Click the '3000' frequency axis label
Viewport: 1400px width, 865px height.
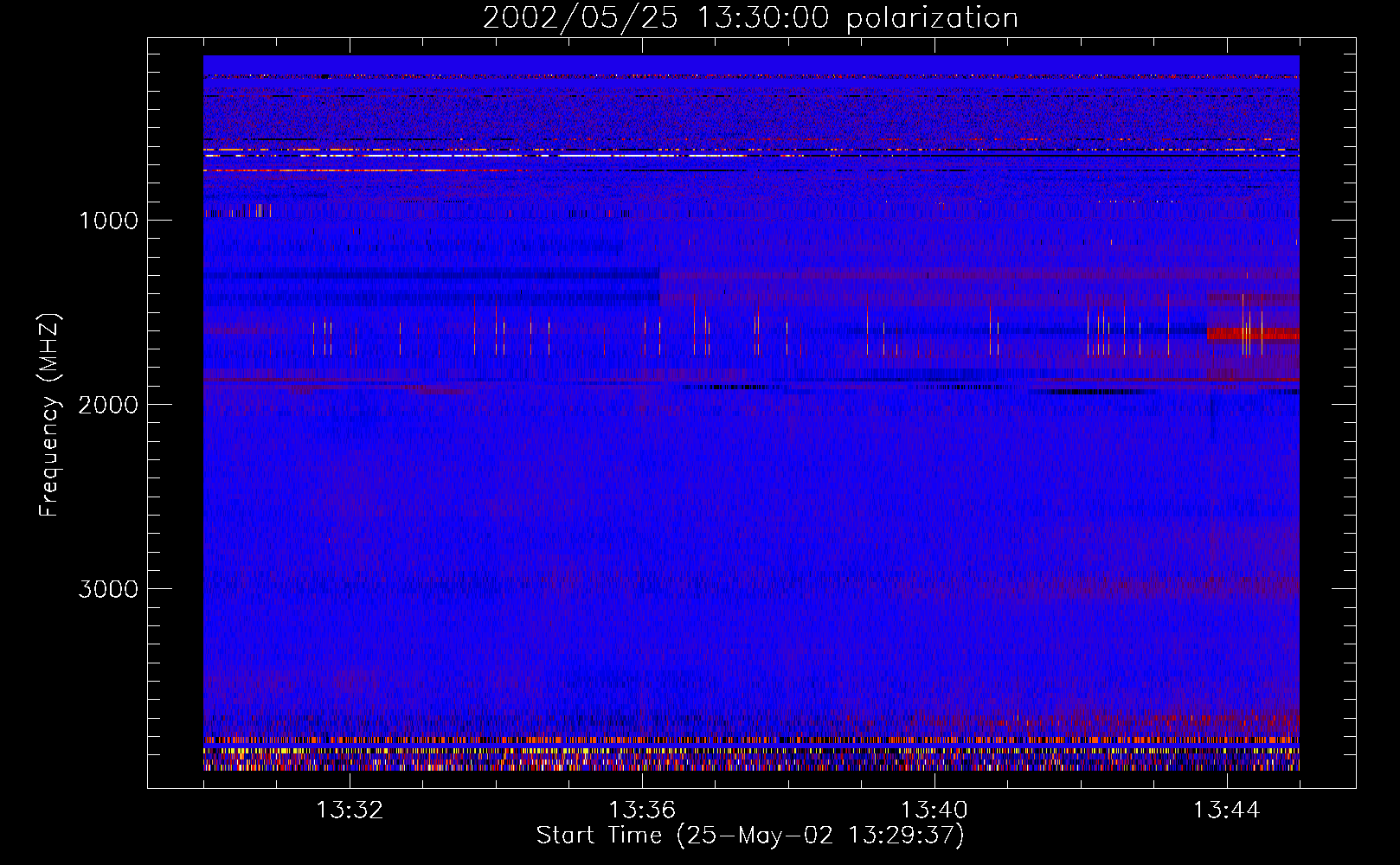(108, 589)
